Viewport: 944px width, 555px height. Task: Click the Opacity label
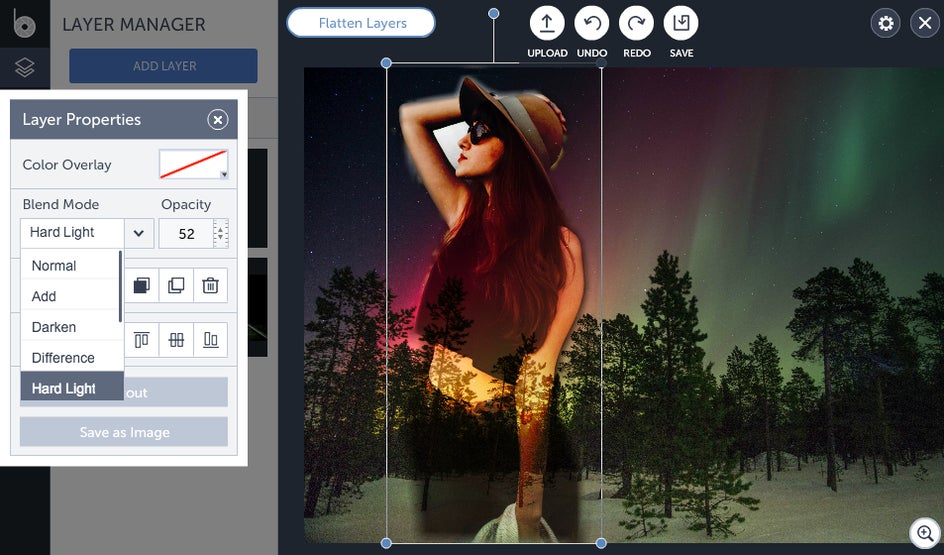tap(186, 205)
